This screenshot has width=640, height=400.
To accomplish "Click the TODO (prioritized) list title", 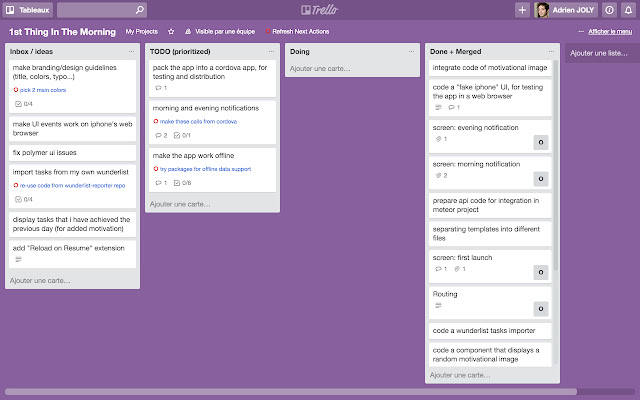I will (x=180, y=51).
